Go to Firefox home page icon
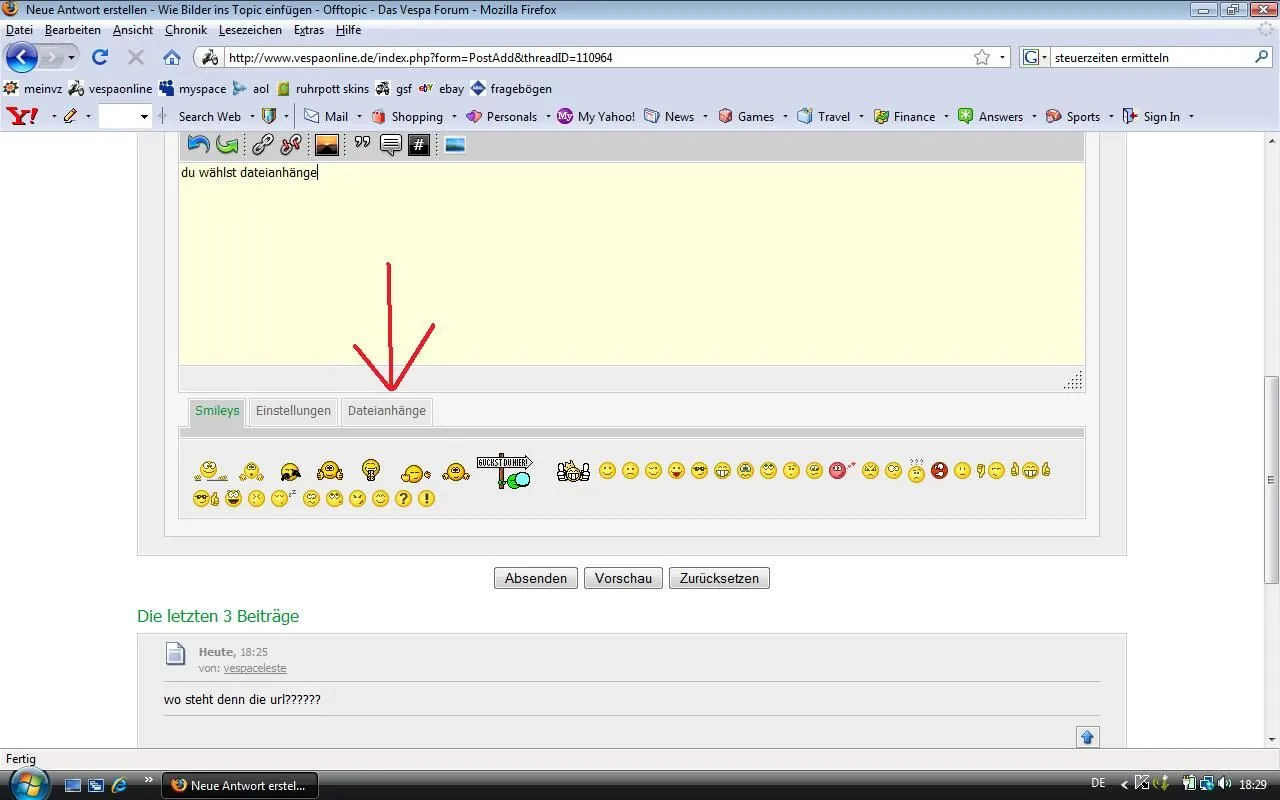Screen dimensions: 1280x800 pos(172,57)
